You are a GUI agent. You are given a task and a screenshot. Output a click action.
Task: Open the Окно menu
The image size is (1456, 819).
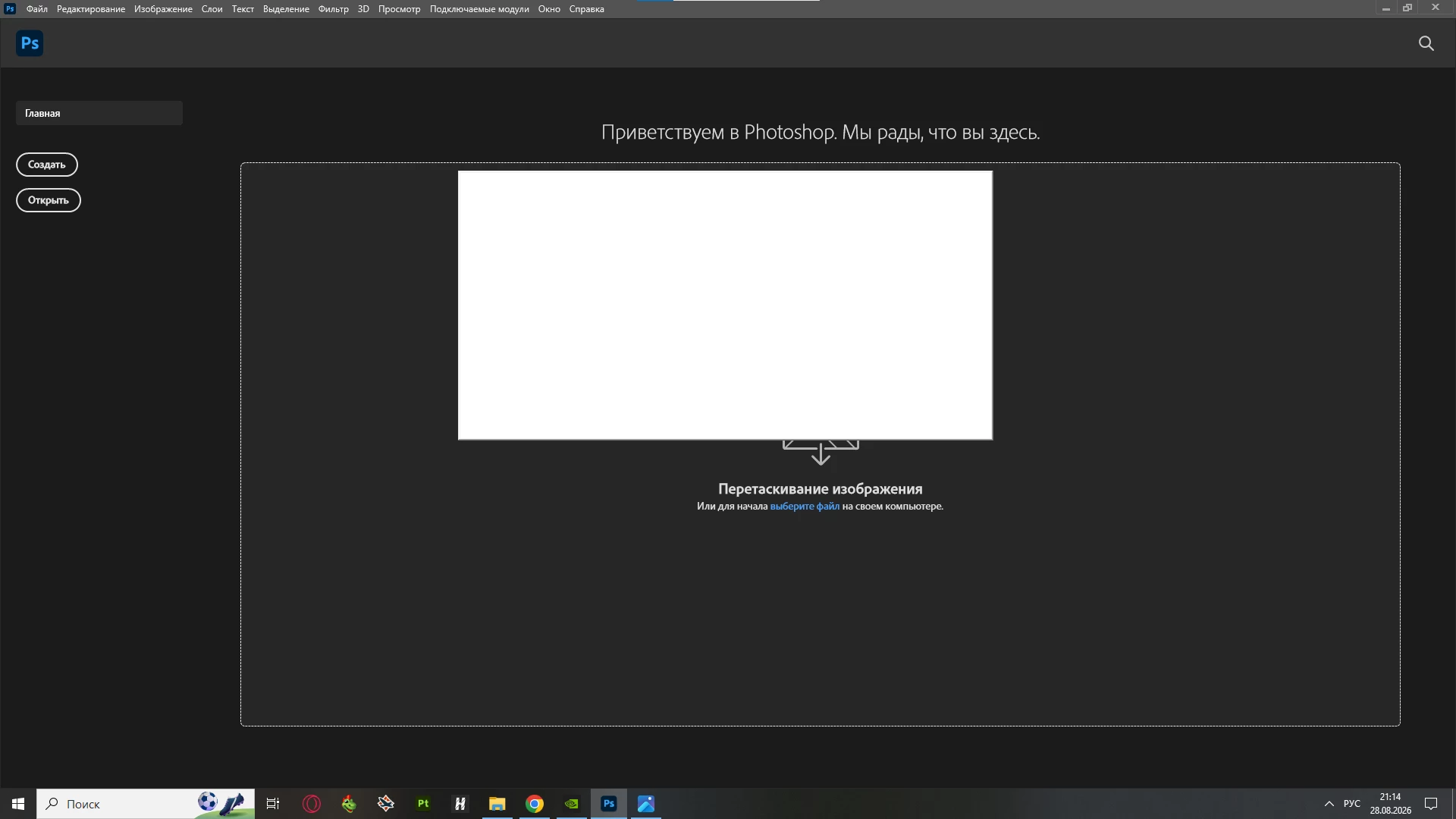(549, 9)
